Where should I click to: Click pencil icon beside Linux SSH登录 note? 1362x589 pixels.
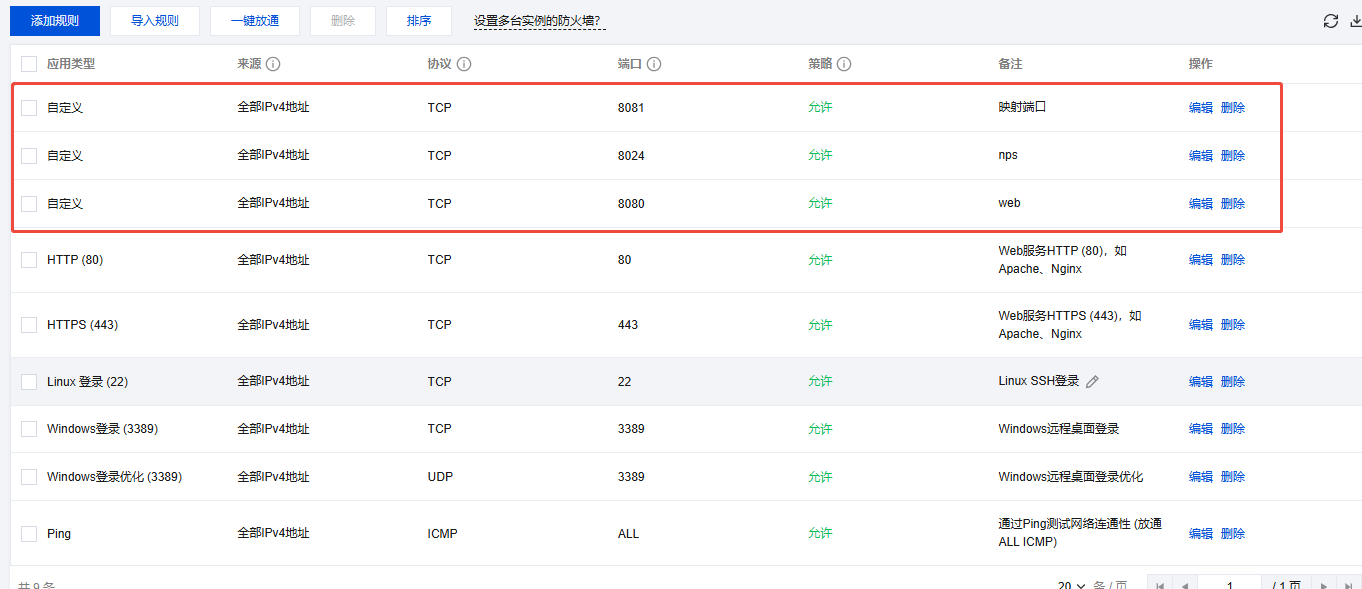[1092, 381]
